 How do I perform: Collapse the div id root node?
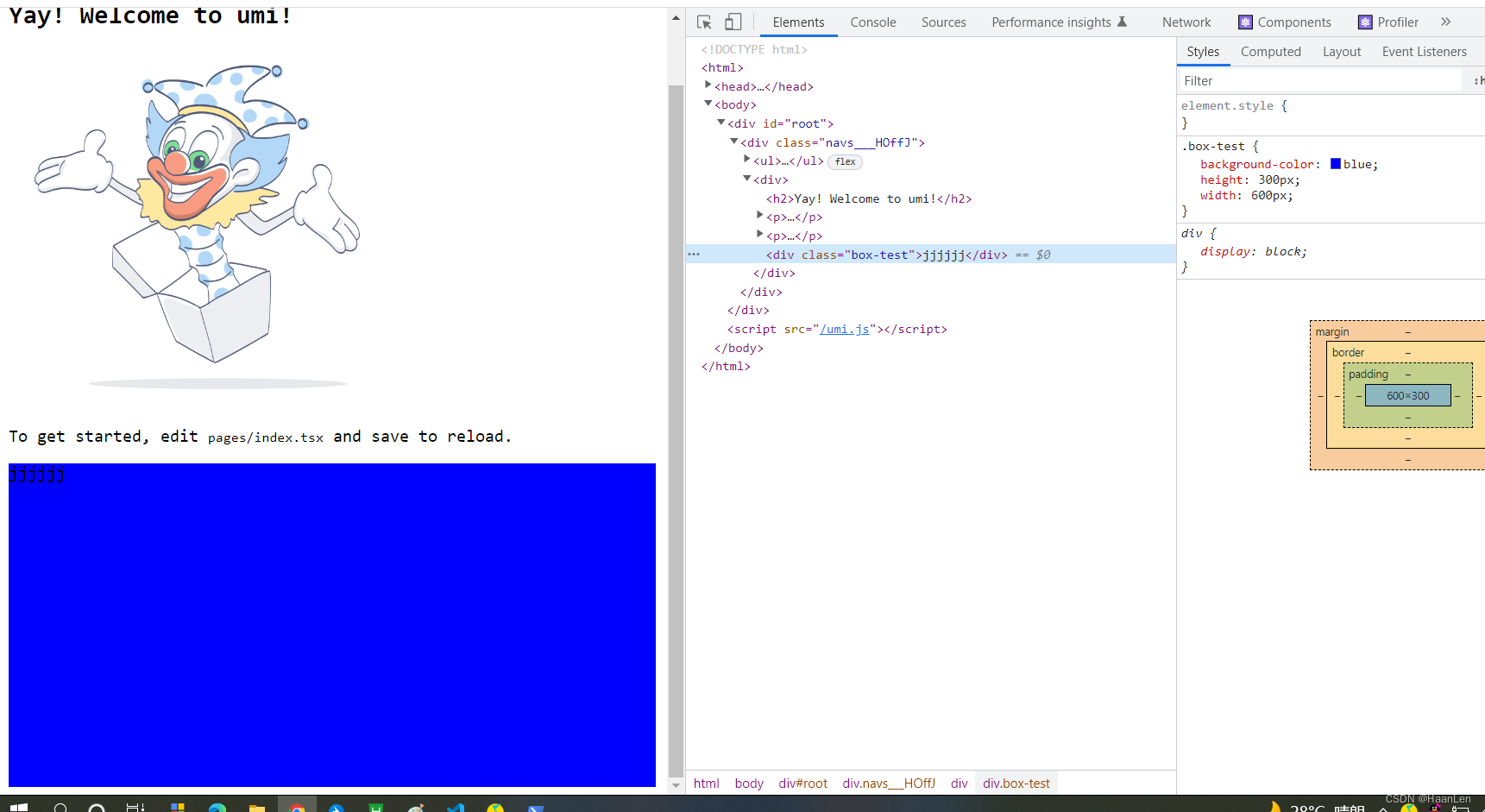(721, 123)
